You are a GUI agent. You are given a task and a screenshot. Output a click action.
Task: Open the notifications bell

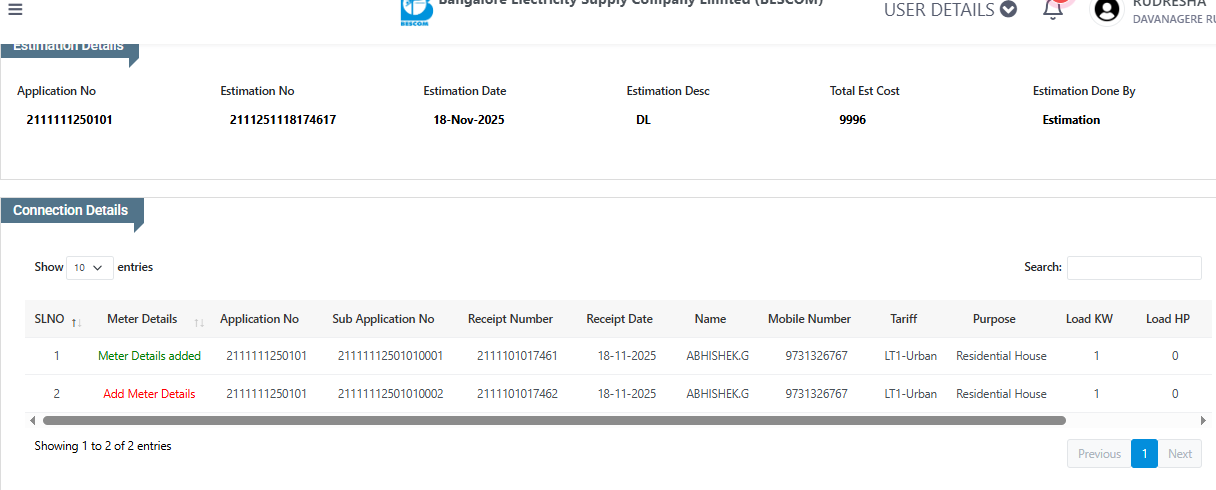coord(1052,10)
